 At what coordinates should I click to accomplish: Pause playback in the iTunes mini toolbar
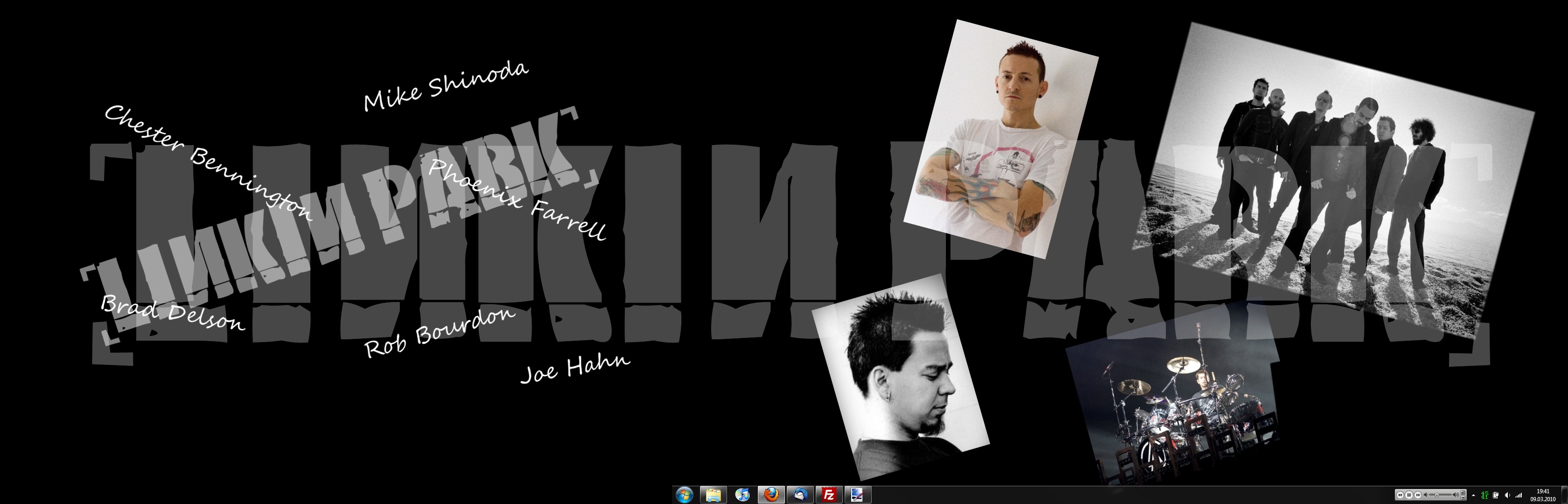[1409, 496]
